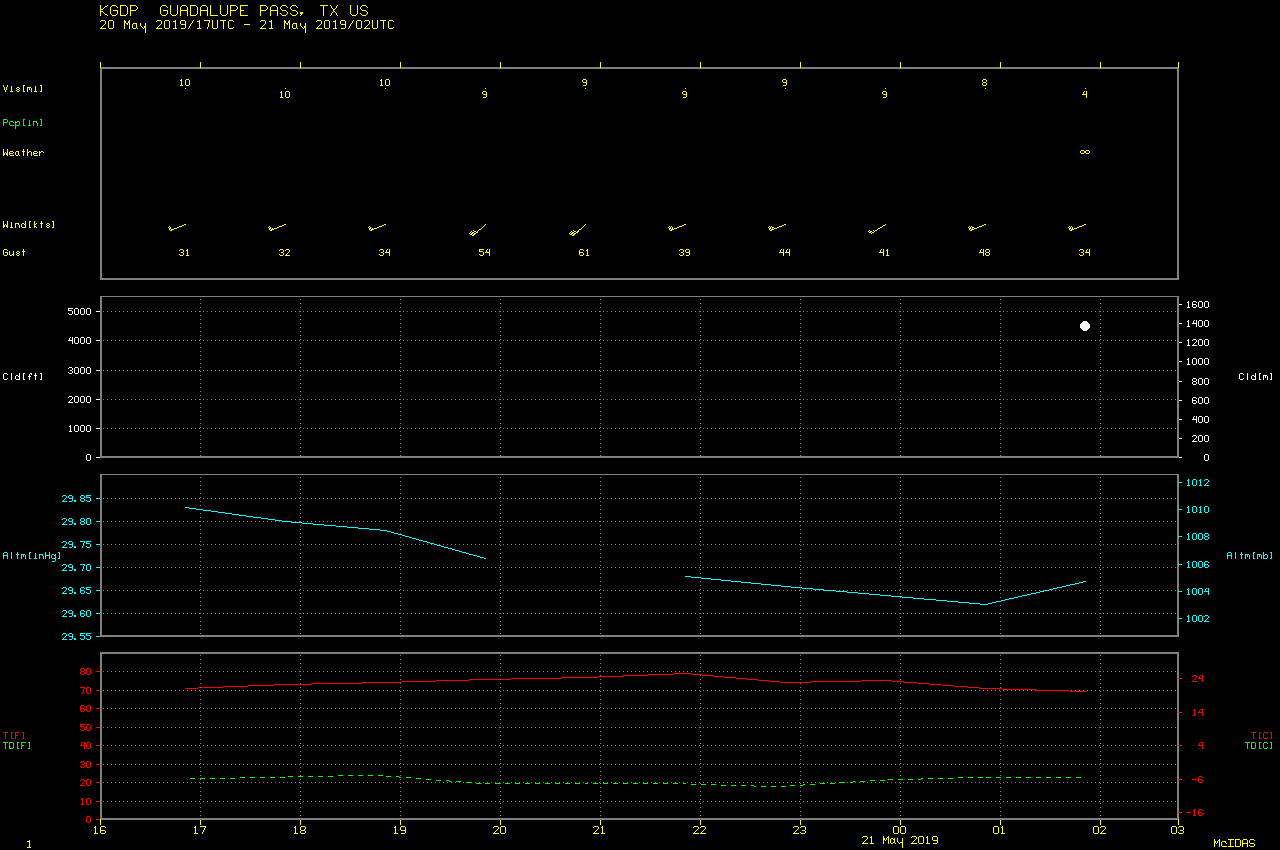Click the gust value 61

coord(584,253)
